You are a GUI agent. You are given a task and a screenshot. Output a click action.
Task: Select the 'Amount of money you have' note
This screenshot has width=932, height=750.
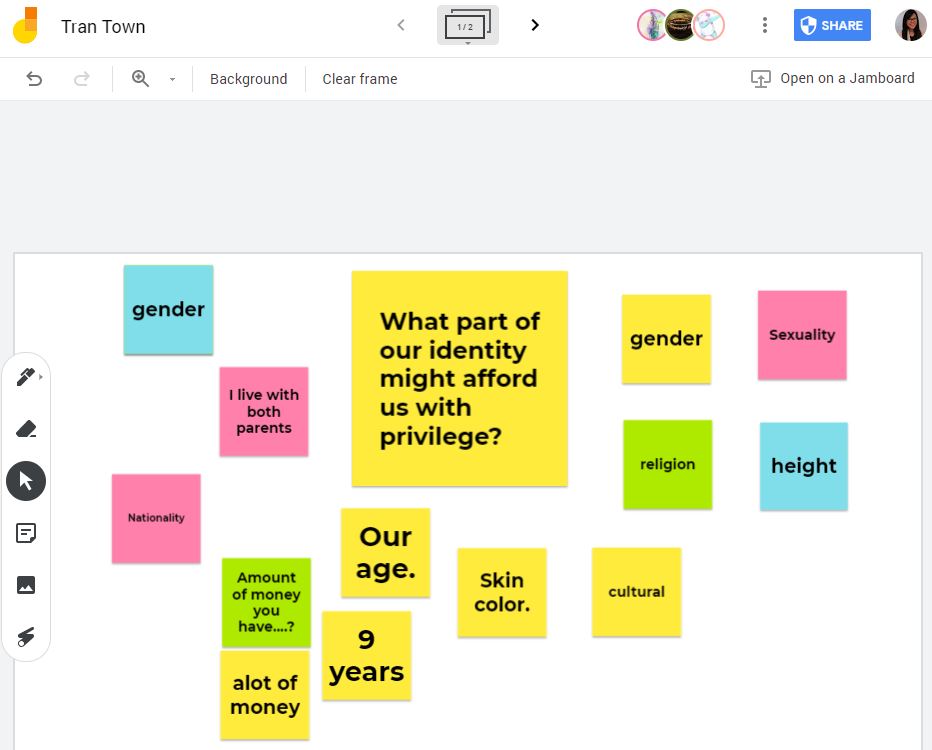(x=266, y=603)
